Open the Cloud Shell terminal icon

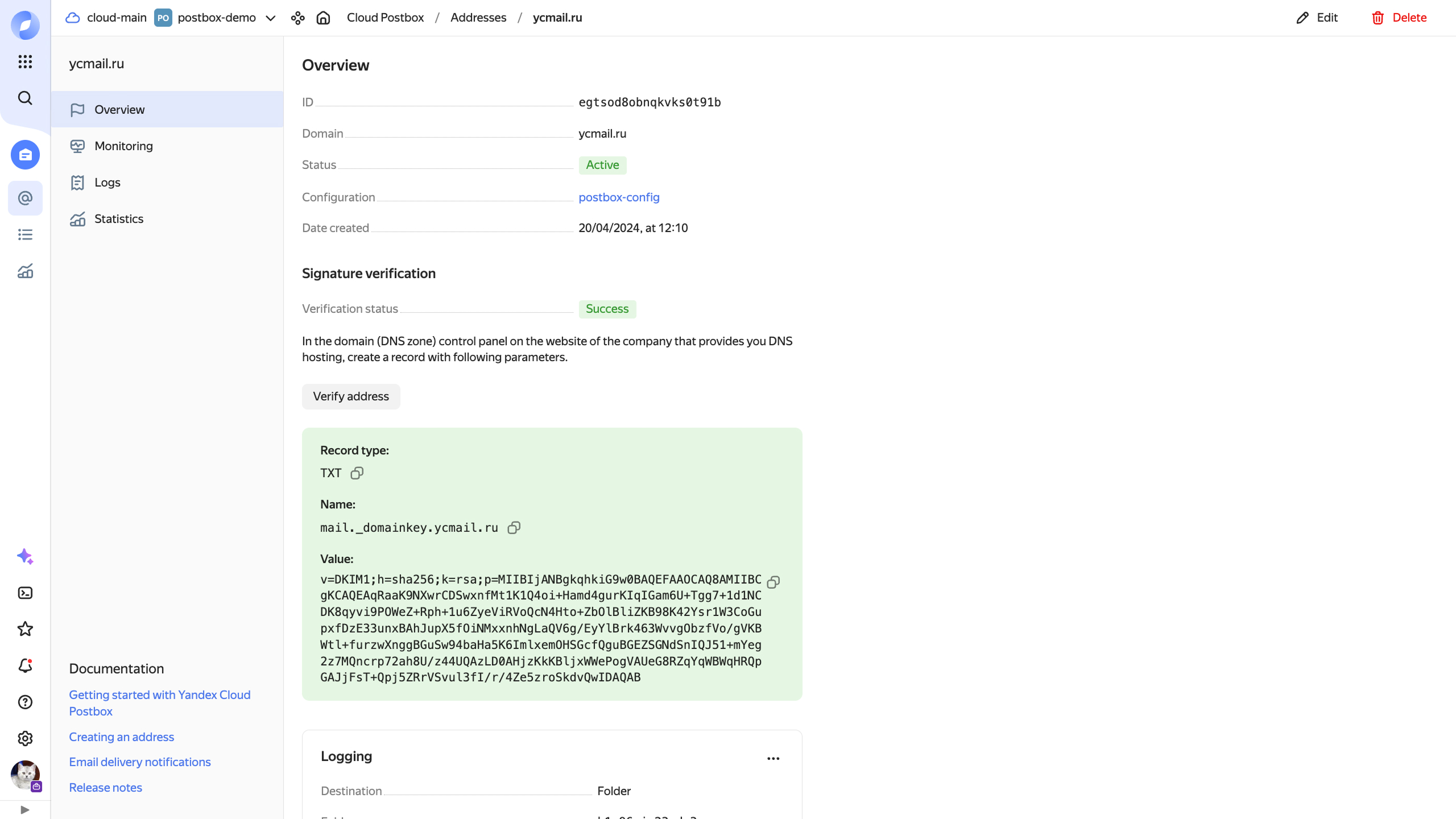[x=25, y=593]
